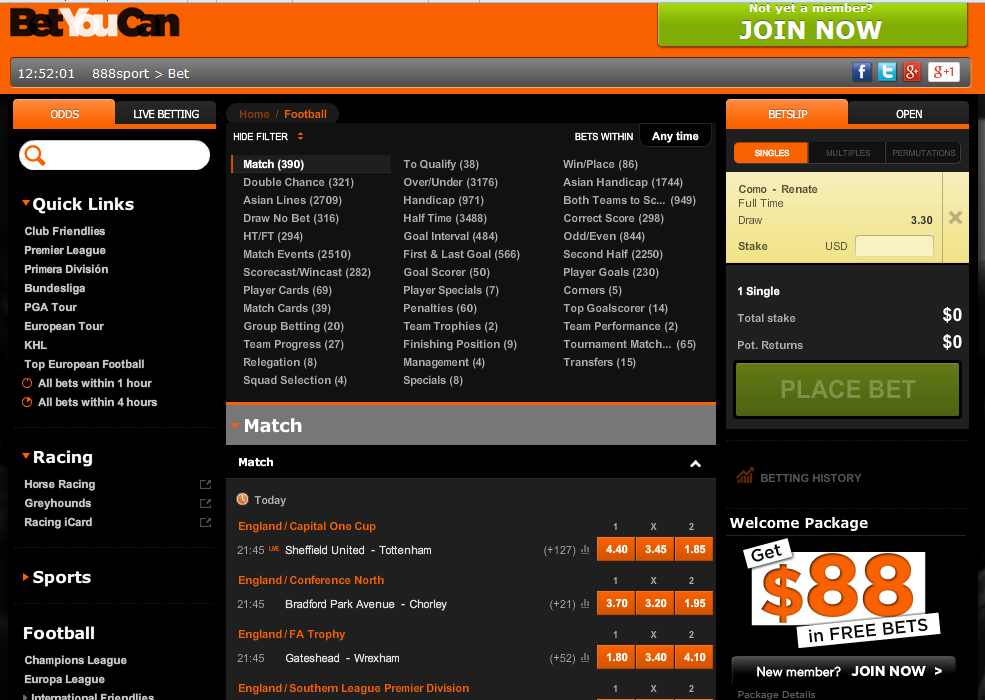Open Greyhounds external link icon
985x700 pixels.
(205, 503)
